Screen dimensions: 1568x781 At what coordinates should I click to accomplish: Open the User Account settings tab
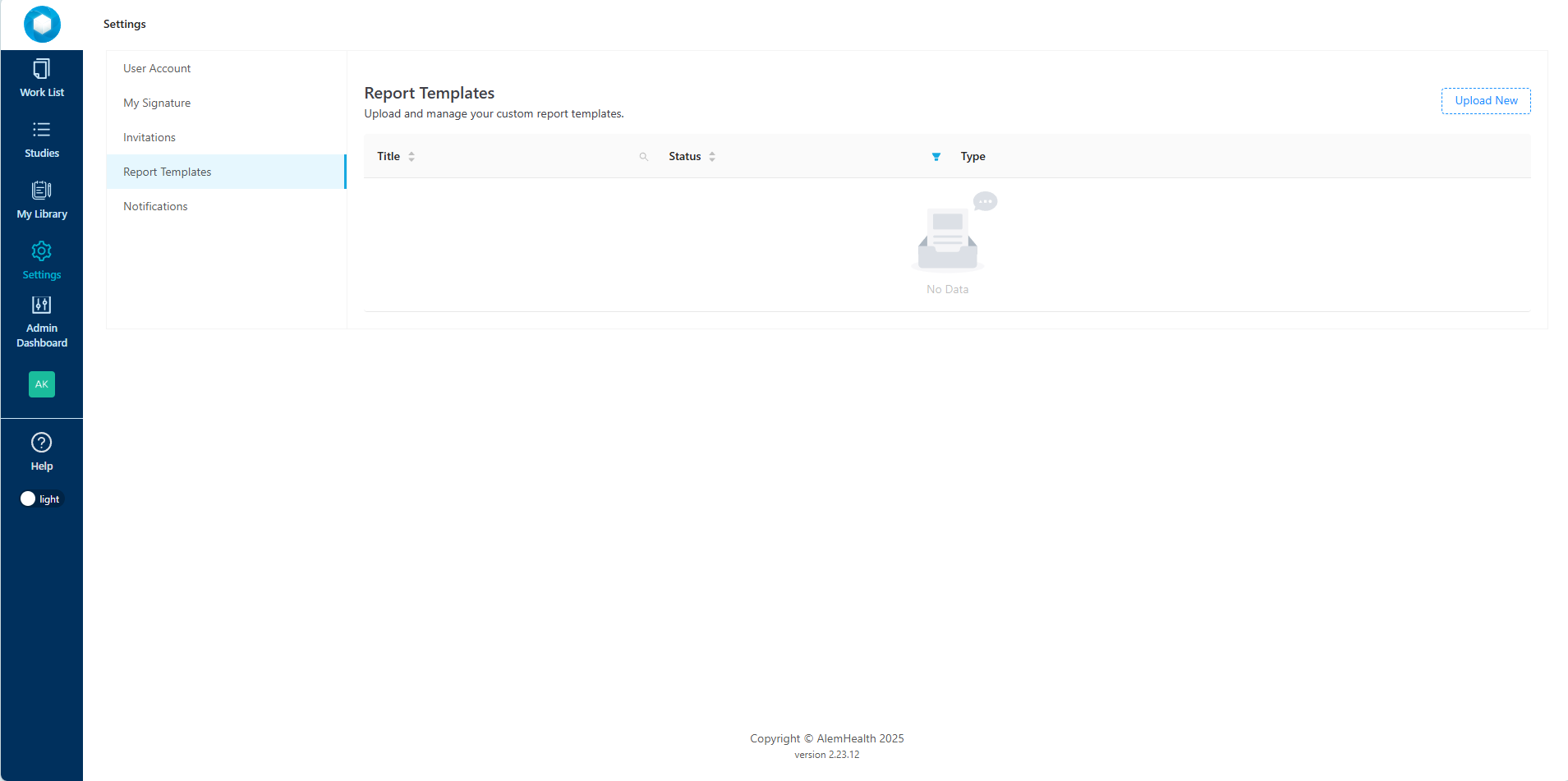[157, 68]
